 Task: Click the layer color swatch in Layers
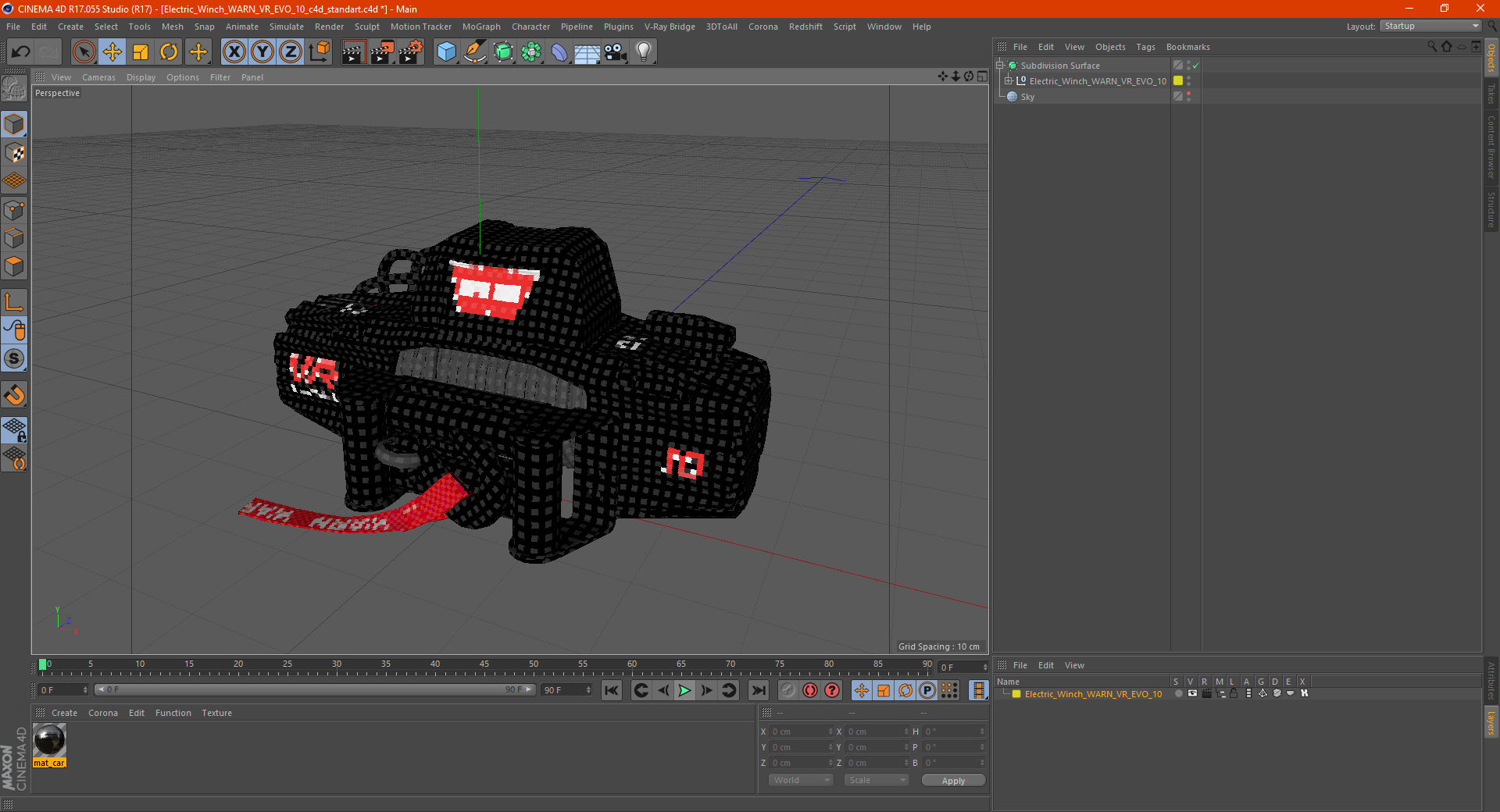1016,693
